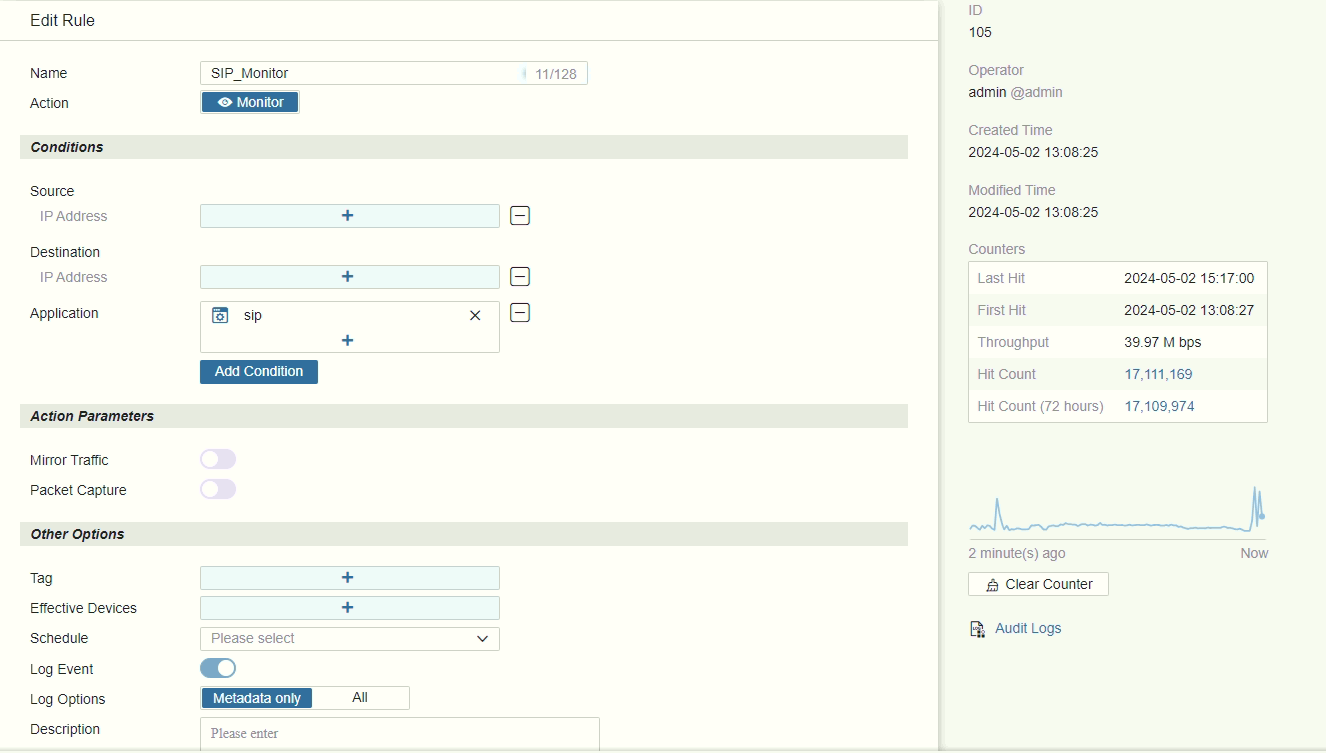Click the Monitor action button

pyautogui.click(x=250, y=102)
